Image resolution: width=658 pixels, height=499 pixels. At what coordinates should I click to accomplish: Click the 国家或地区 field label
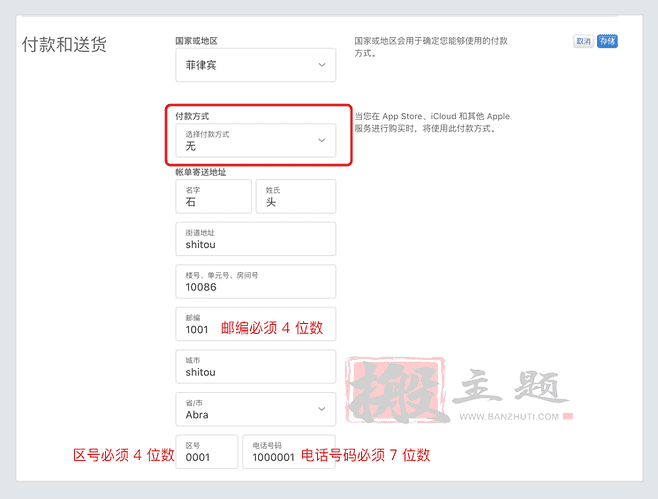[x=196, y=41]
